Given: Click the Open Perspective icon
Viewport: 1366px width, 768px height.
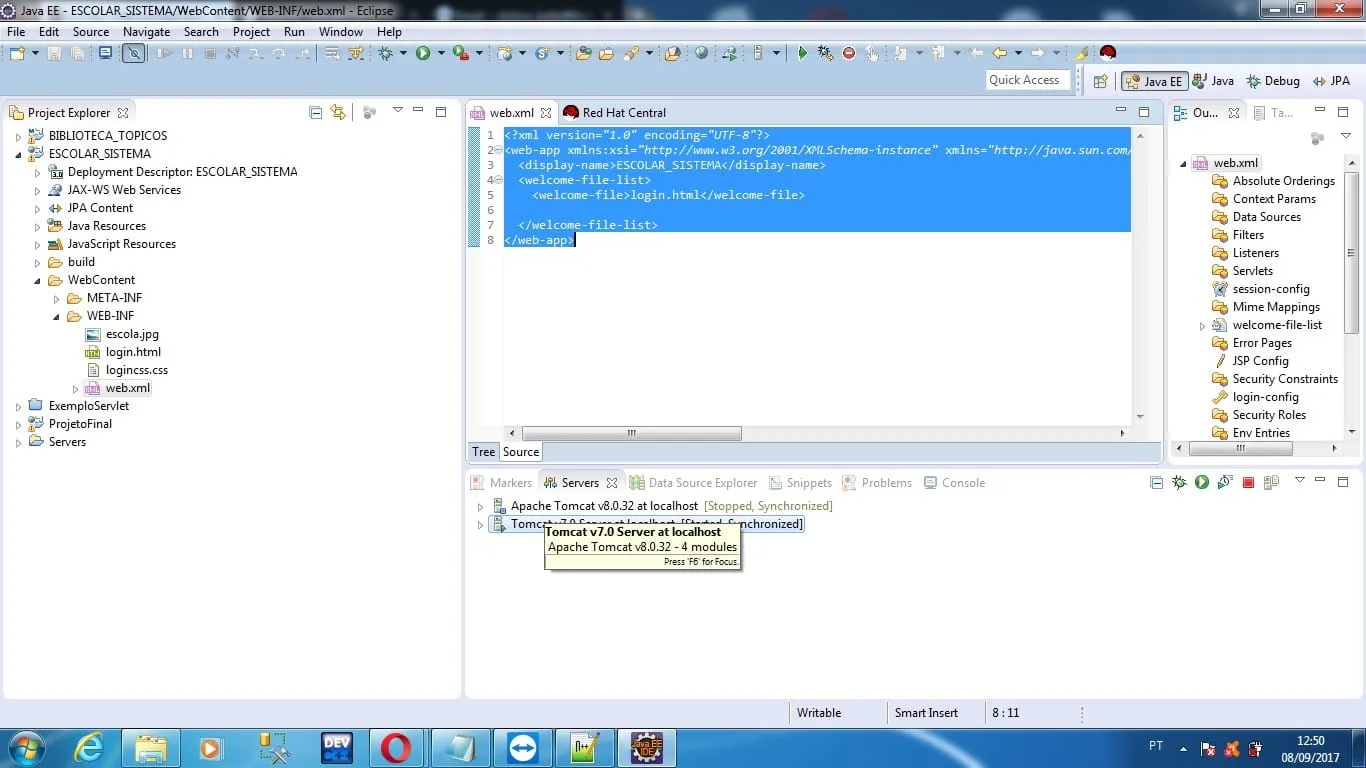Looking at the screenshot, I should click(x=1100, y=81).
